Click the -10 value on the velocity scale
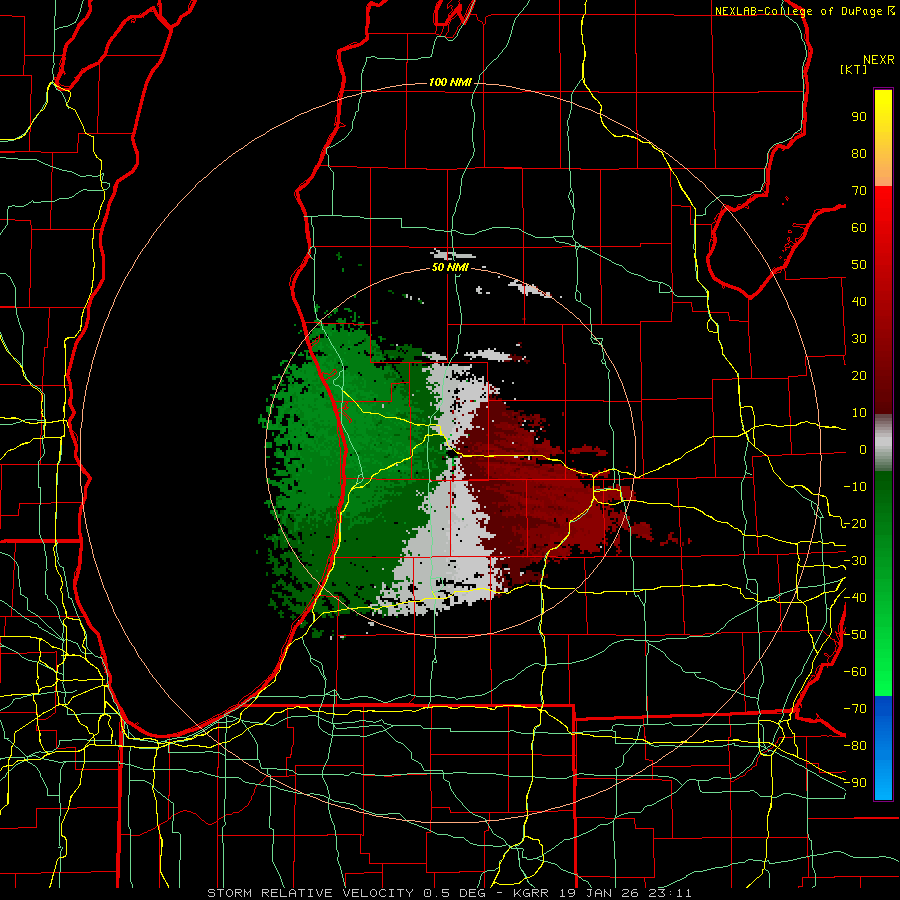The width and height of the screenshot is (900, 900). tap(855, 487)
